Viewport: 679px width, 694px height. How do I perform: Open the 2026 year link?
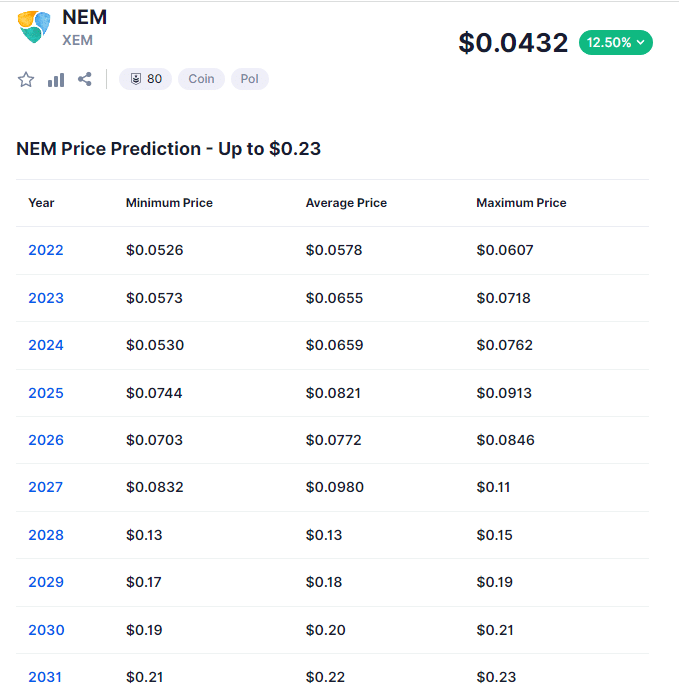[x=46, y=440]
